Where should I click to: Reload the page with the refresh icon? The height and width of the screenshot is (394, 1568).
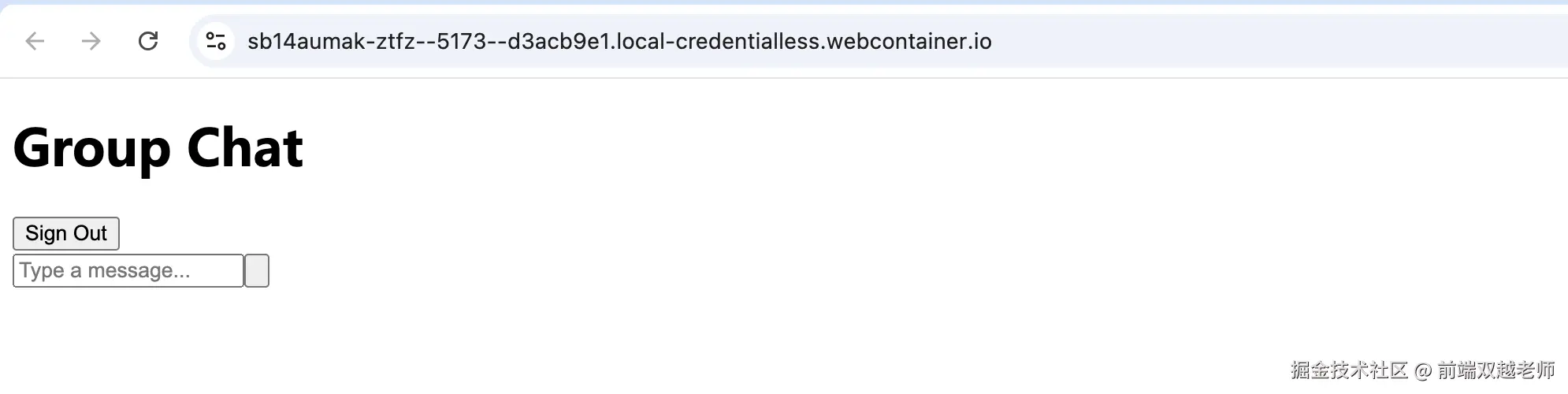(148, 41)
